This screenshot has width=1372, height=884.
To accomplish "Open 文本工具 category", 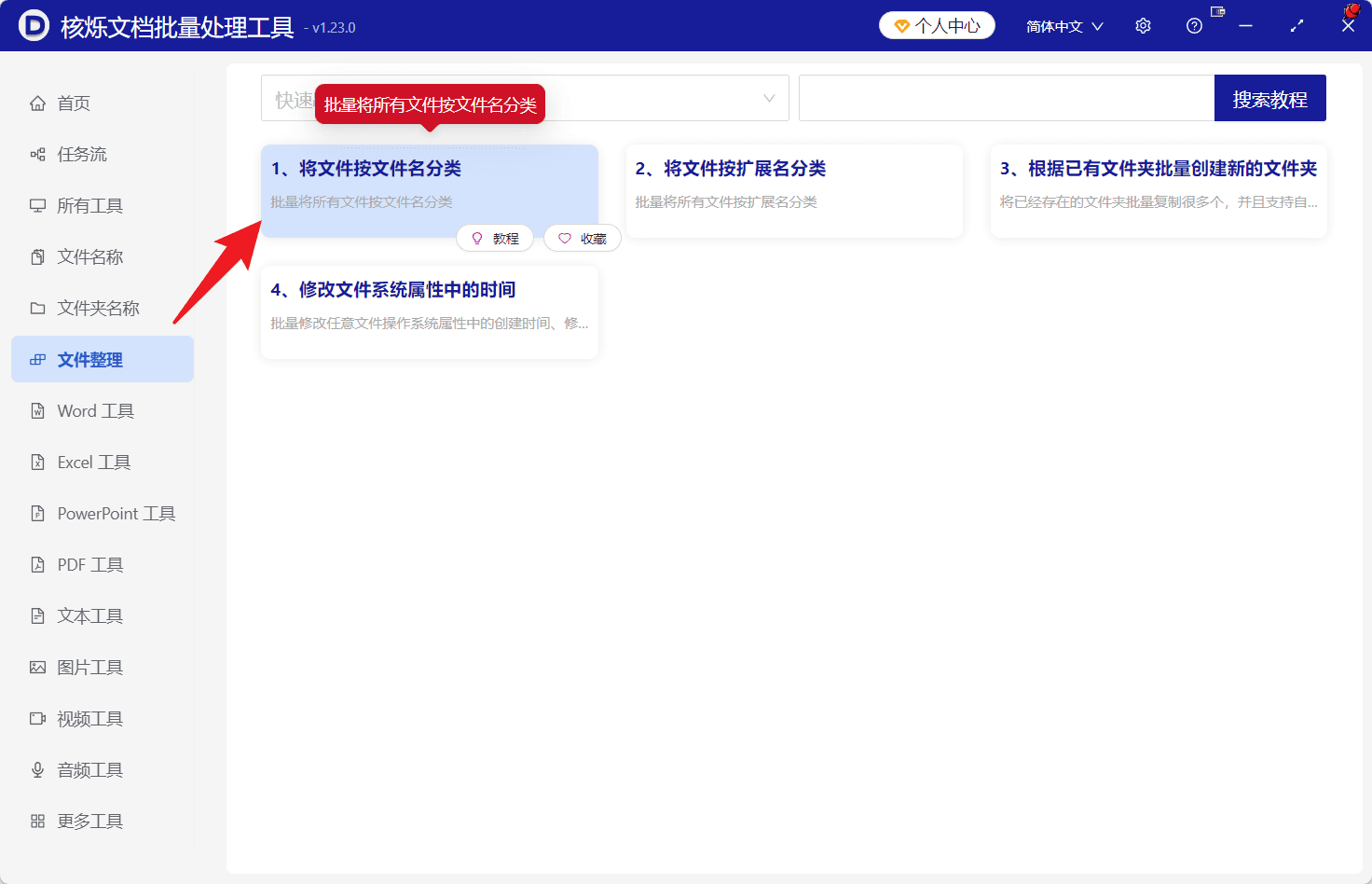I will (x=103, y=615).
